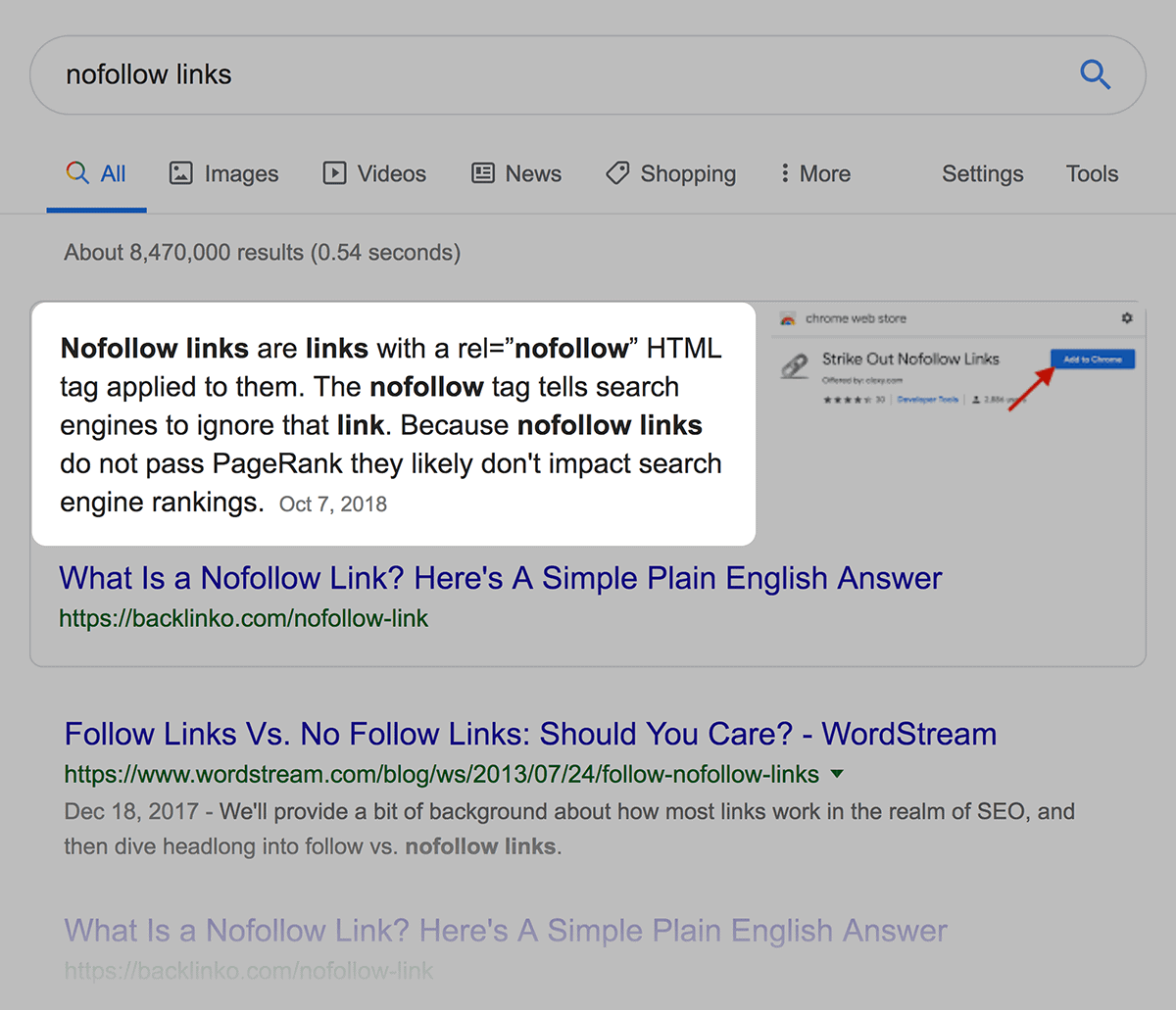1176x1010 pixels.
Task: Click the News newspaper icon
Action: click(x=481, y=173)
